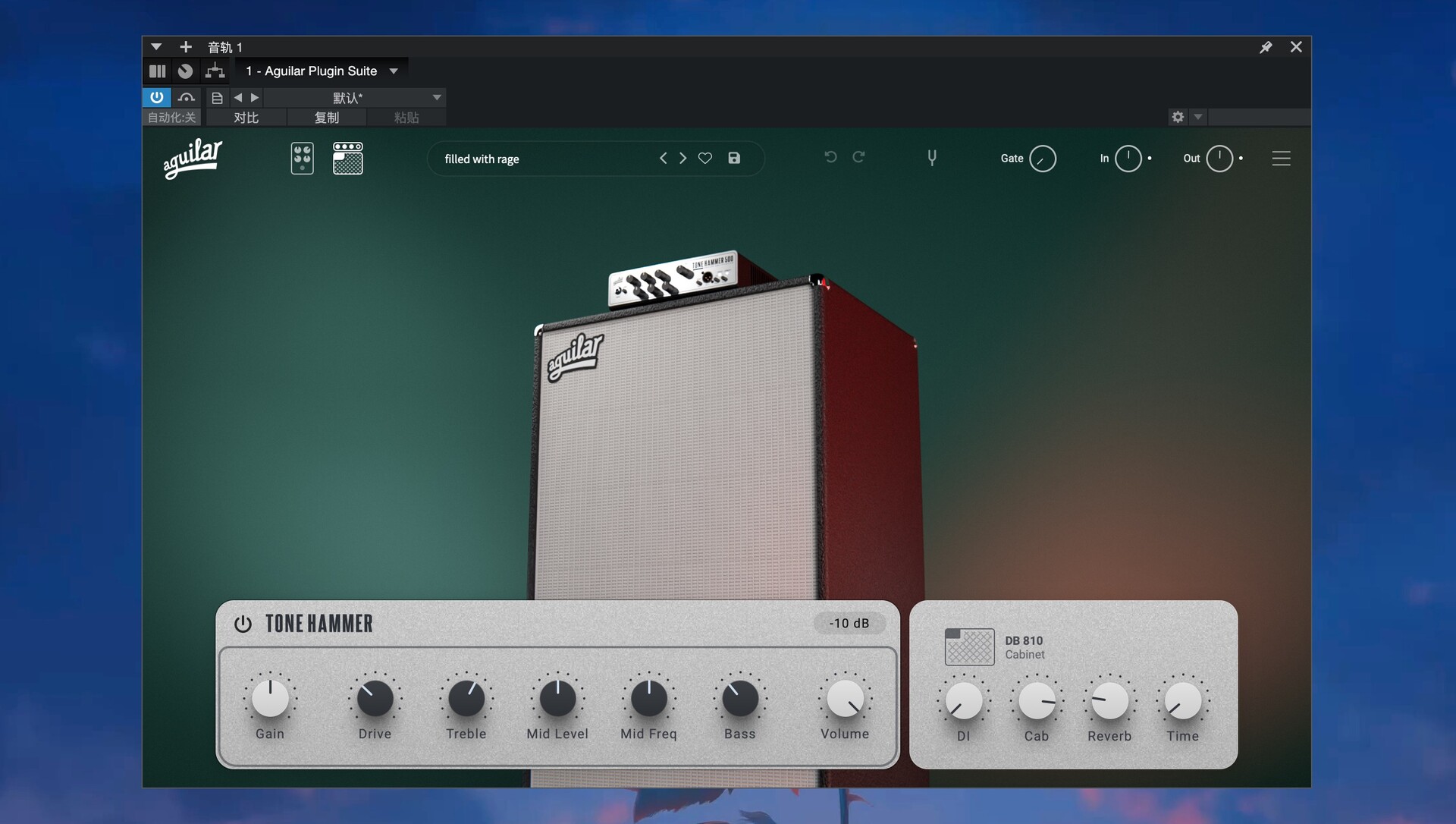1456x824 pixels.
Task: Open the settings gear dropdown arrow
Action: pyautogui.click(x=1197, y=117)
